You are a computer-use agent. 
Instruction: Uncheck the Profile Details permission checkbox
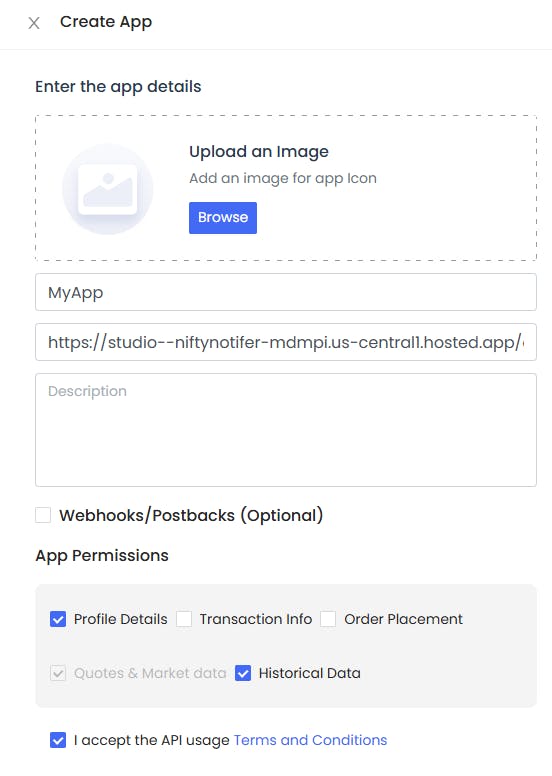click(58, 619)
